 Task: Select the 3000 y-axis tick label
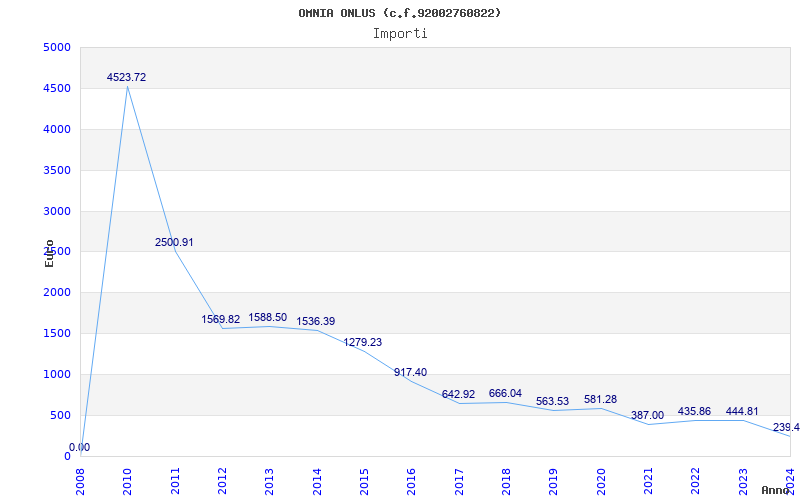[57, 211]
